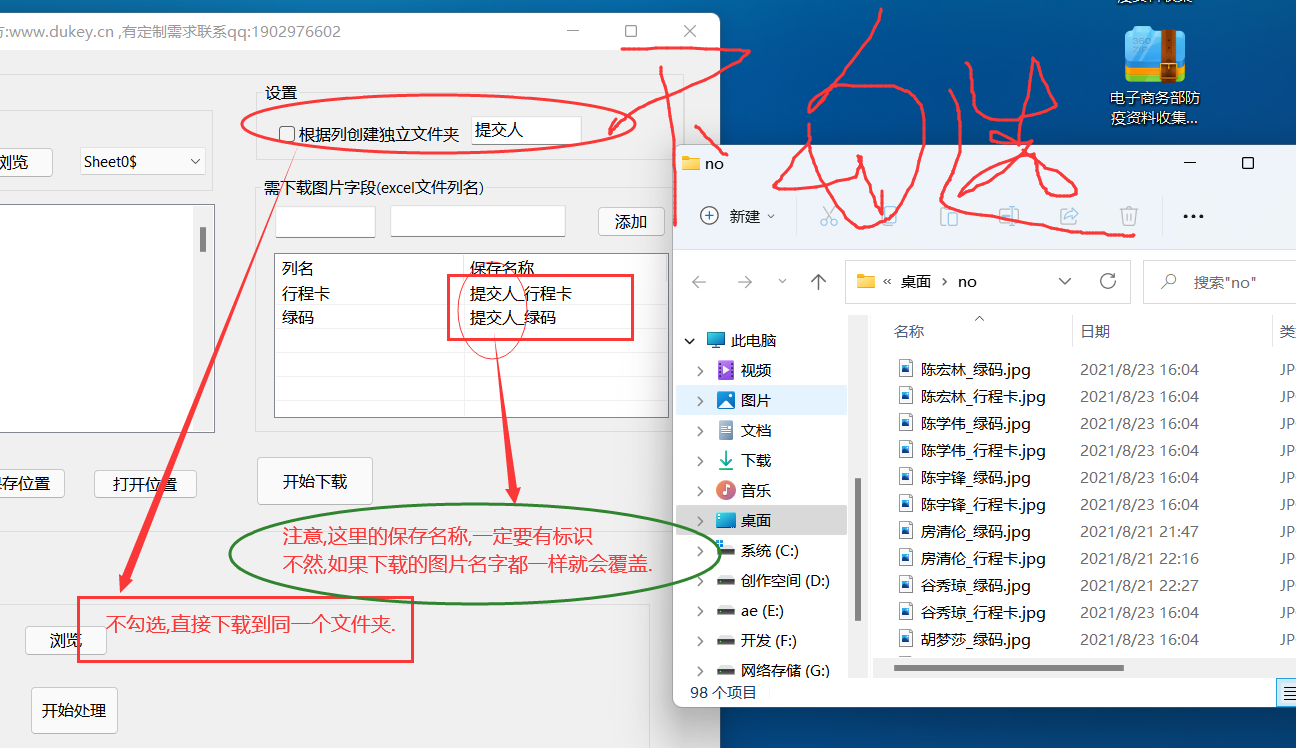This screenshot has height=748, width=1296.
Task: Click the Rename icon in the toolbar
Action: [1009, 216]
